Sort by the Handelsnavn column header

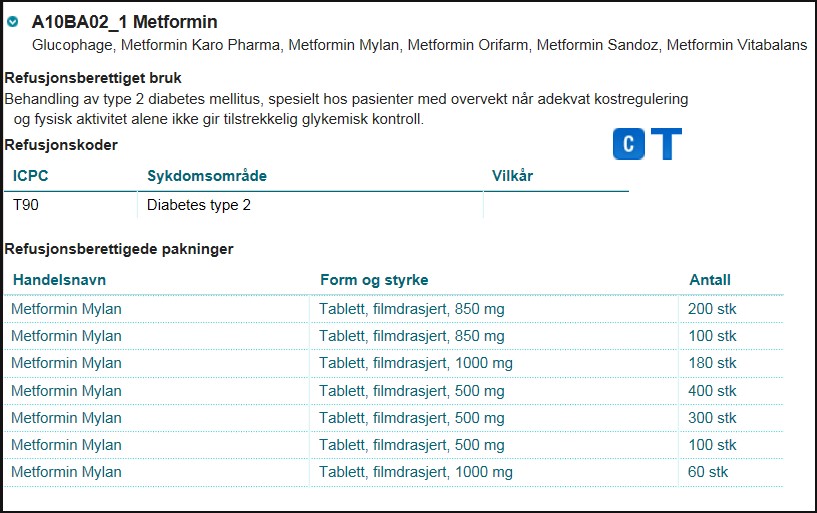[59, 280]
